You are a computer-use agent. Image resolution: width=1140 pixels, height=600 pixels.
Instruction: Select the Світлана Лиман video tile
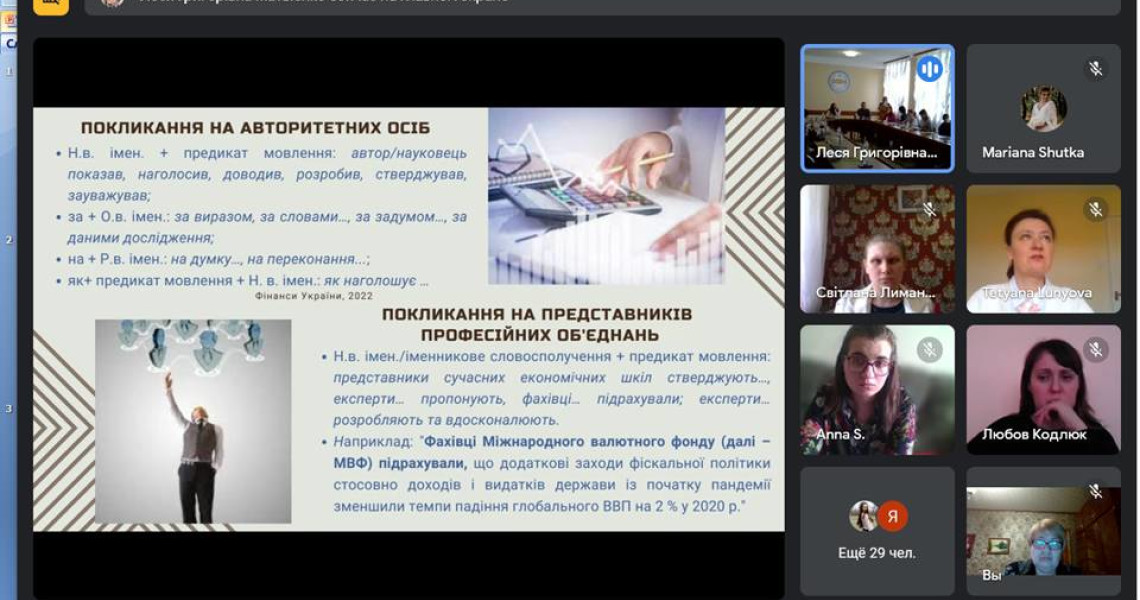coord(878,249)
